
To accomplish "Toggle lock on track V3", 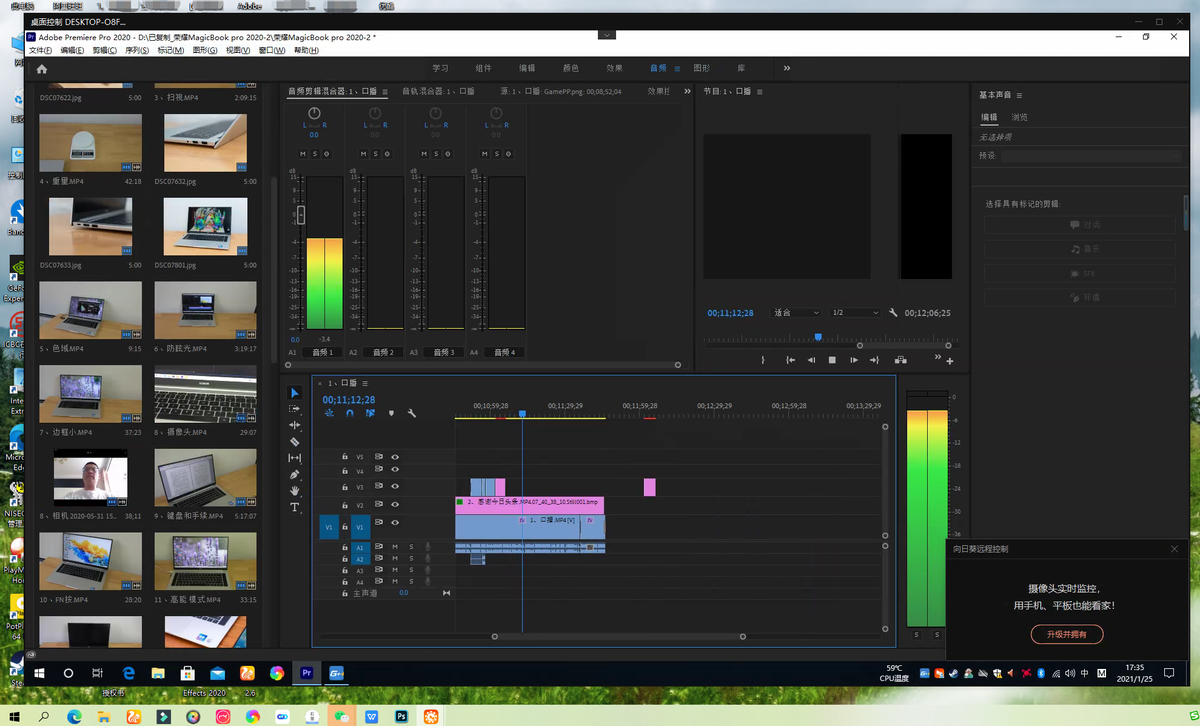I will [345, 487].
